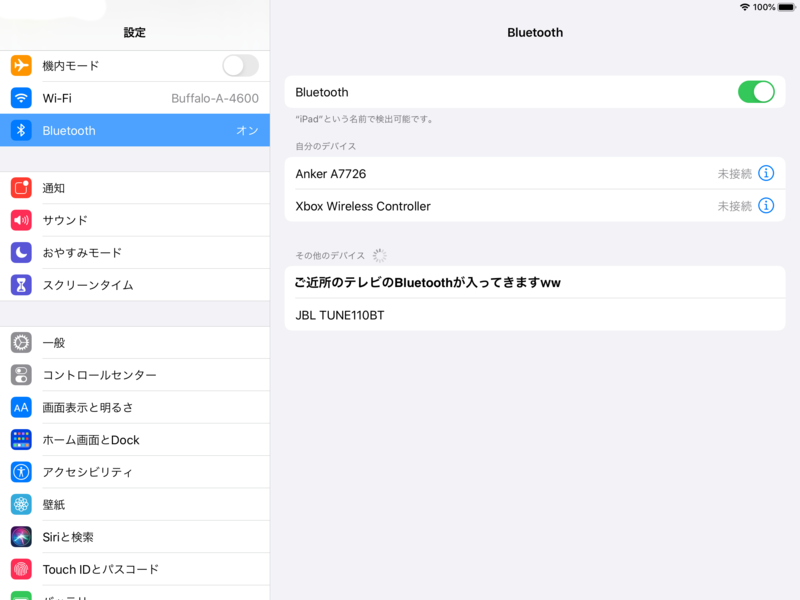Tap the AA Display & Brightness icon
Image resolution: width=800 pixels, height=600 pixels.
21,407
